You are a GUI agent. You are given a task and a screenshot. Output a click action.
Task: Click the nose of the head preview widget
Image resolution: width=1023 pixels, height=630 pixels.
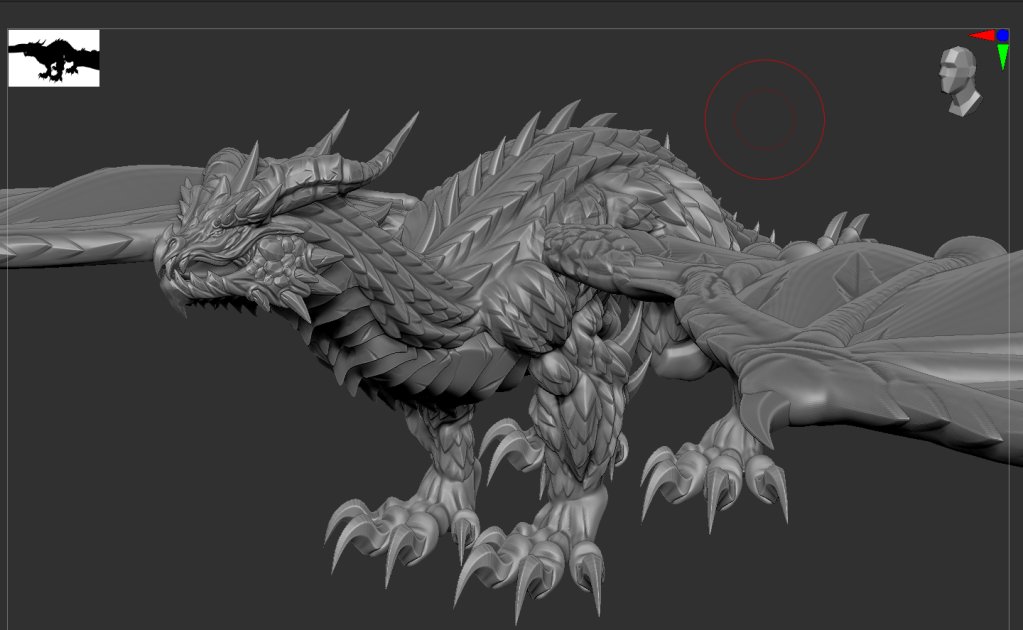coord(940,74)
